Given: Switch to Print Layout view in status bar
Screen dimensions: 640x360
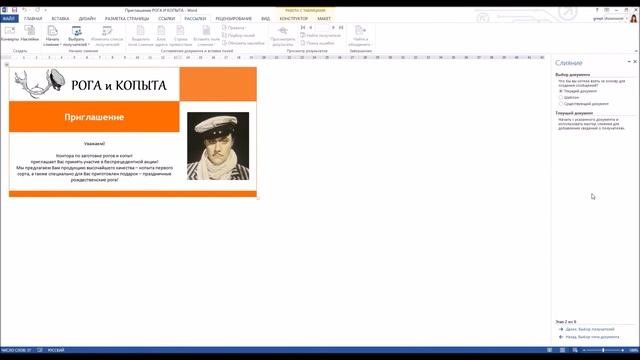Looking at the screenshot, I should (562, 350).
